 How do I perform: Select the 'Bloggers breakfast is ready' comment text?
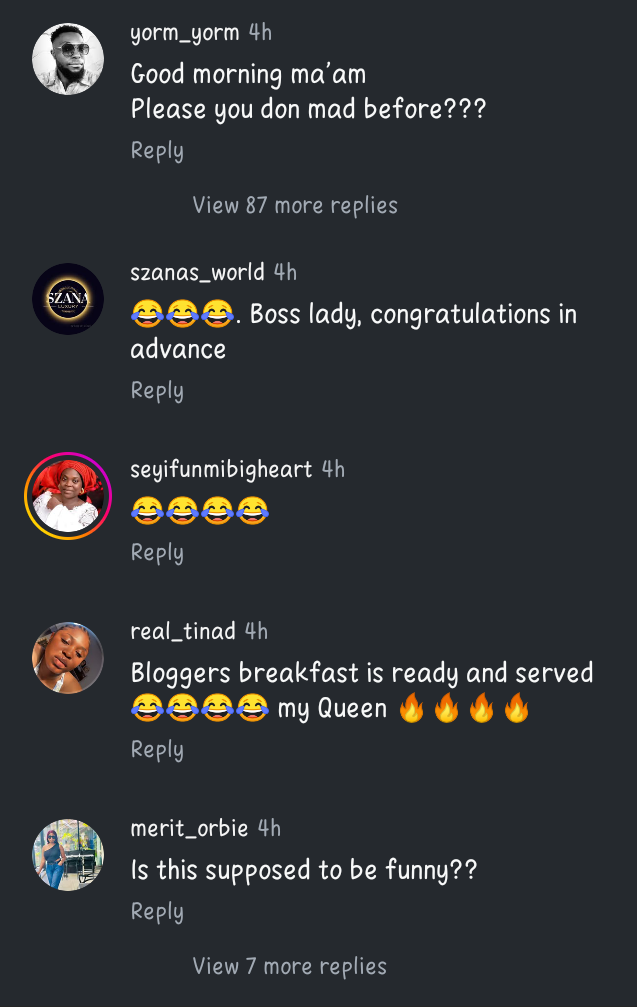[x=362, y=691]
